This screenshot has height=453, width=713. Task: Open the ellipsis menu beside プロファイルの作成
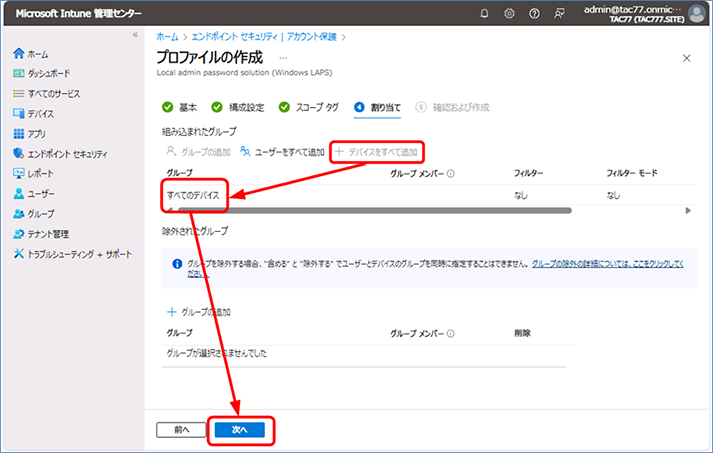[x=283, y=58]
